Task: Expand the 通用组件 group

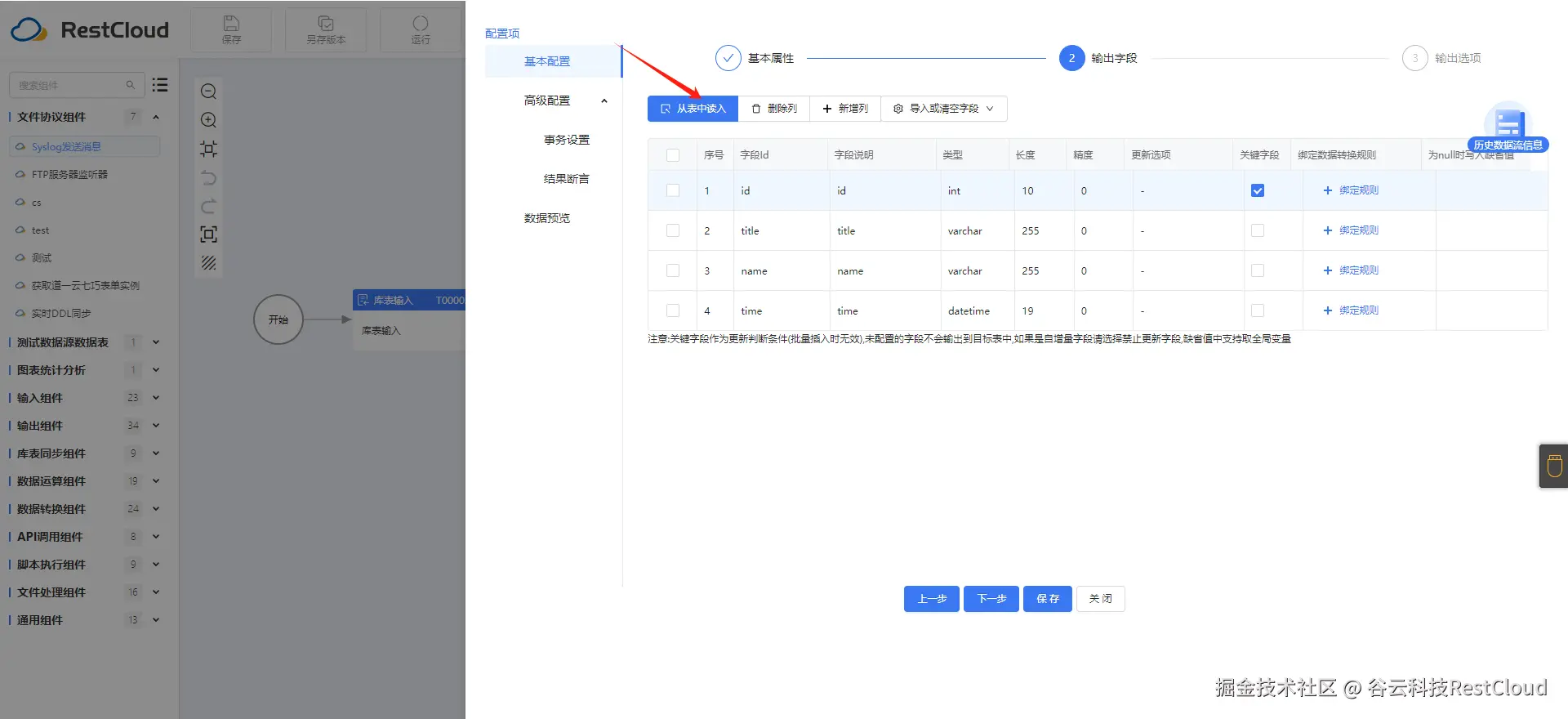Action: (x=156, y=620)
